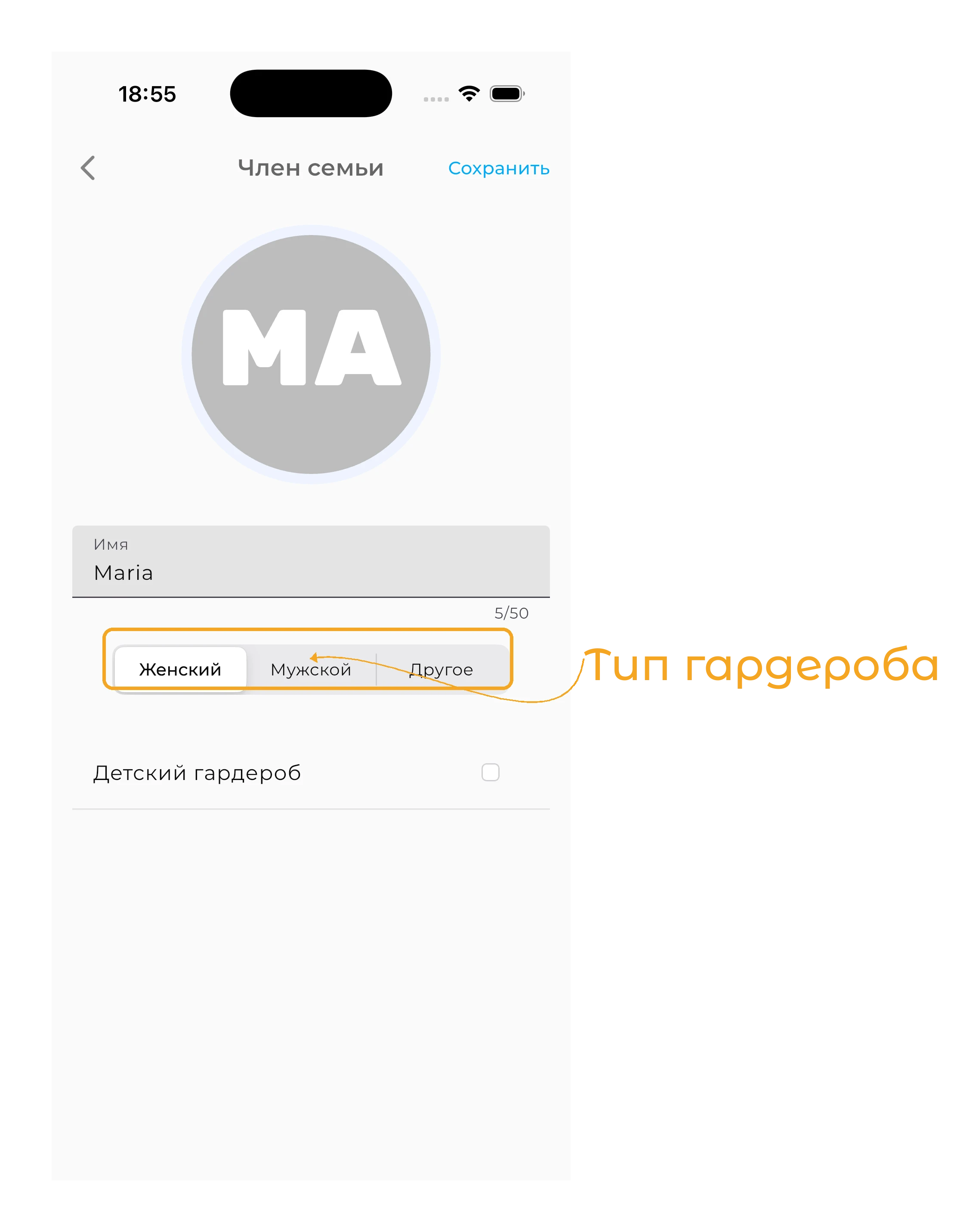Screen dimensions: 954x1232
Task: Save changes with Сохранить
Action: coord(498,168)
